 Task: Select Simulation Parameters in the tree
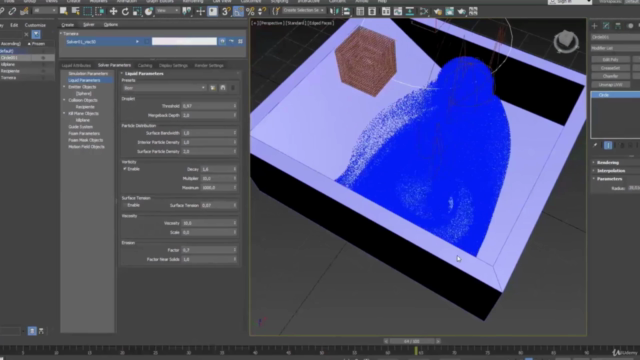[x=88, y=73]
